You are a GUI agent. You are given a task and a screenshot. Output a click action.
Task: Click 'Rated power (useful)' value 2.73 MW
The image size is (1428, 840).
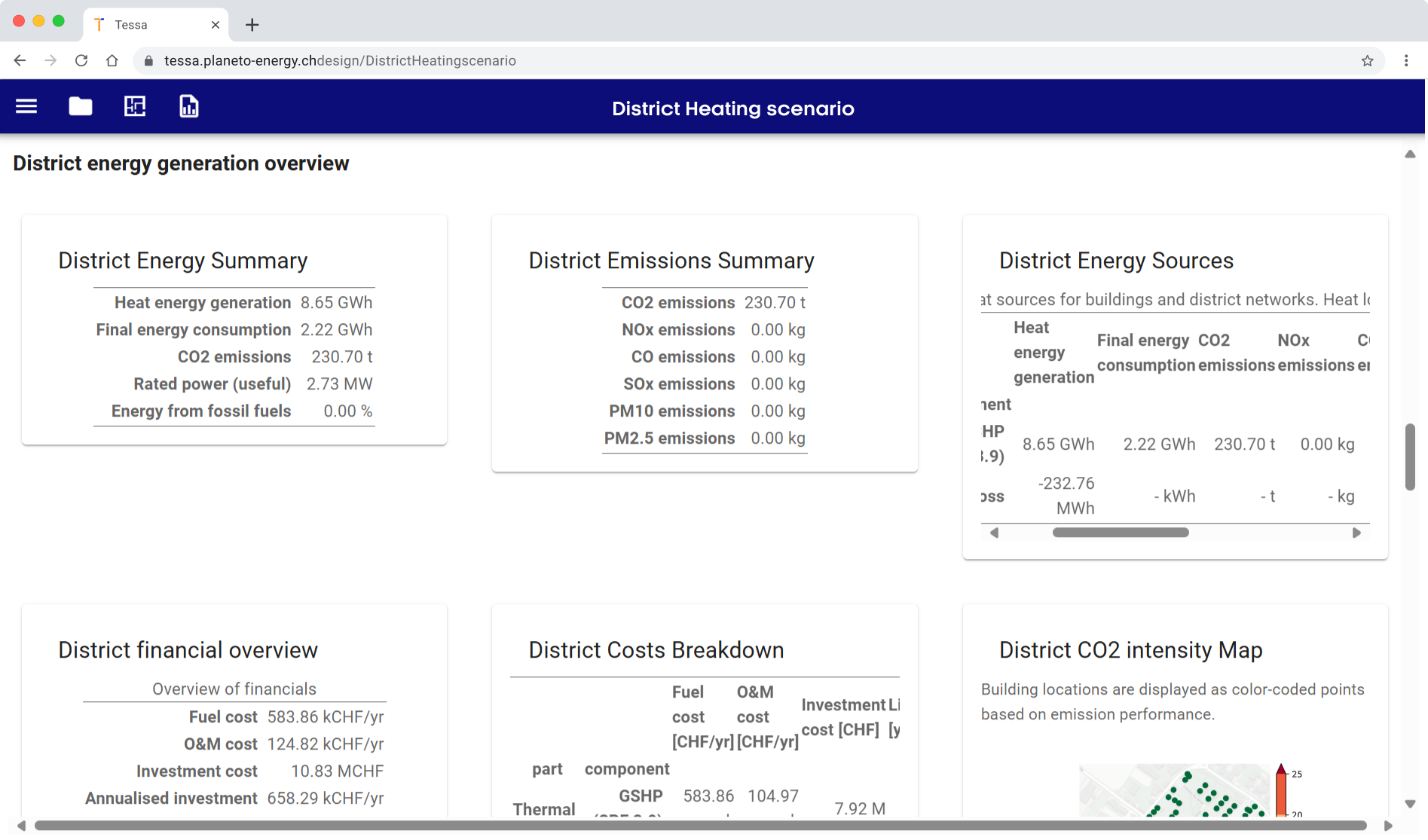click(x=339, y=384)
